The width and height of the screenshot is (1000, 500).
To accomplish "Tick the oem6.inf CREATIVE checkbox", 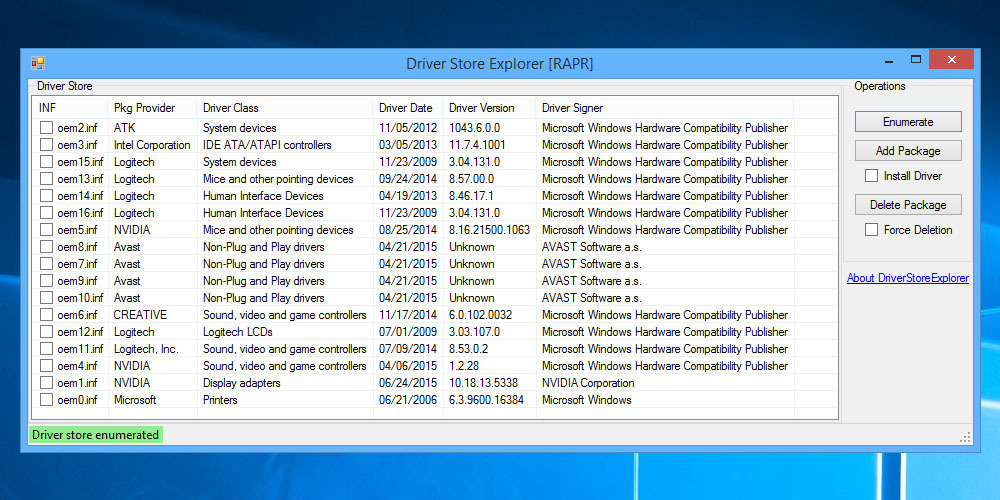I will [47, 314].
